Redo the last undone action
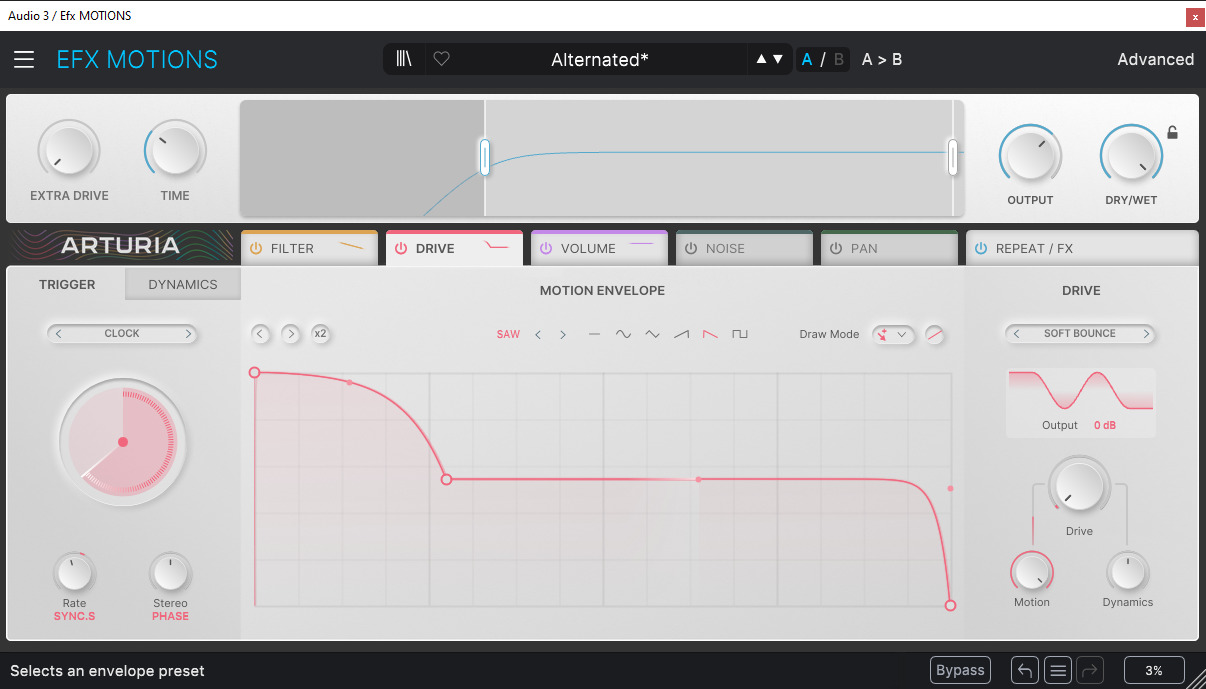This screenshot has height=689, width=1206. point(1091,670)
